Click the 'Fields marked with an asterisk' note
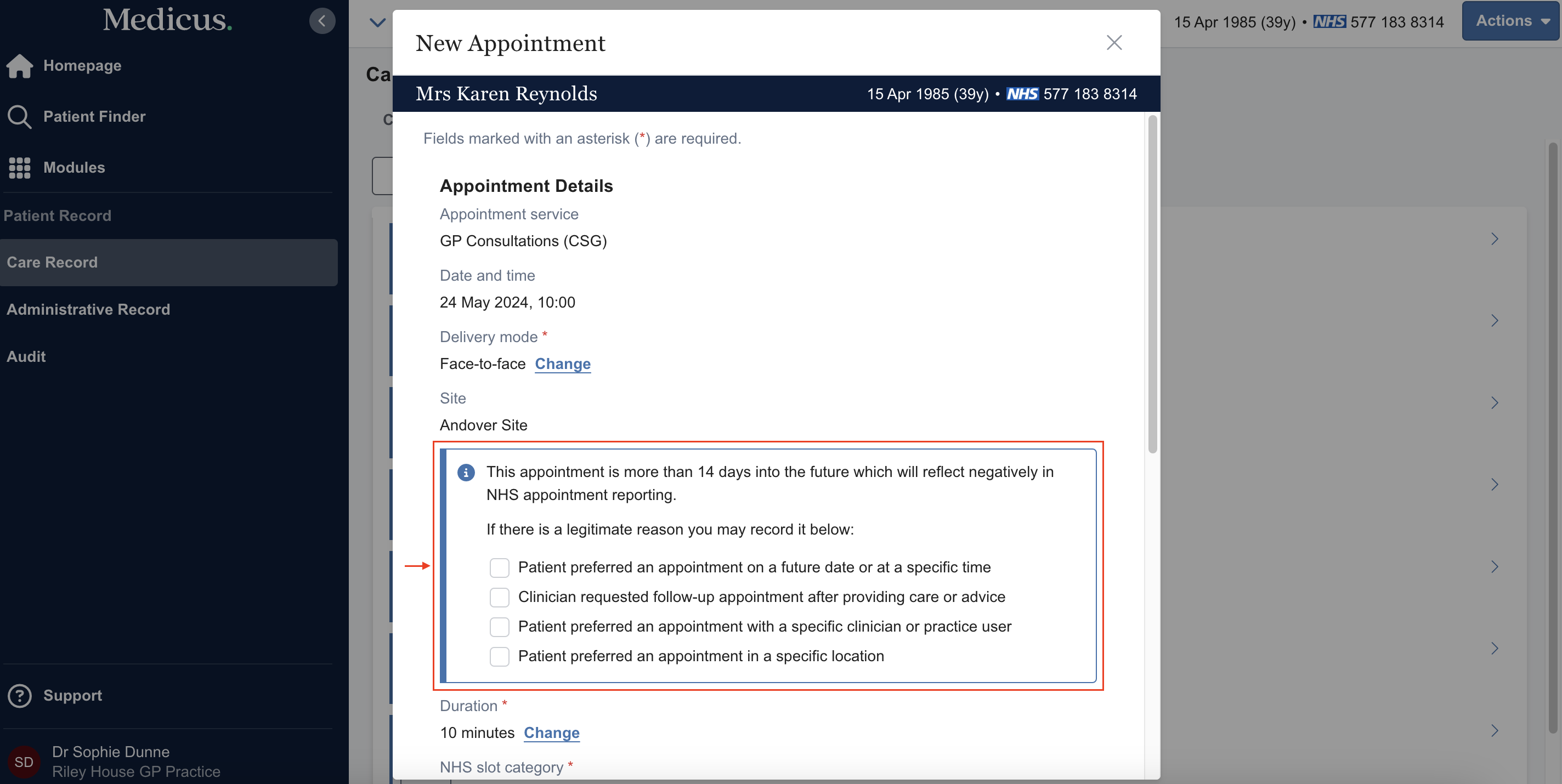1562x784 pixels. click(582, 139)
